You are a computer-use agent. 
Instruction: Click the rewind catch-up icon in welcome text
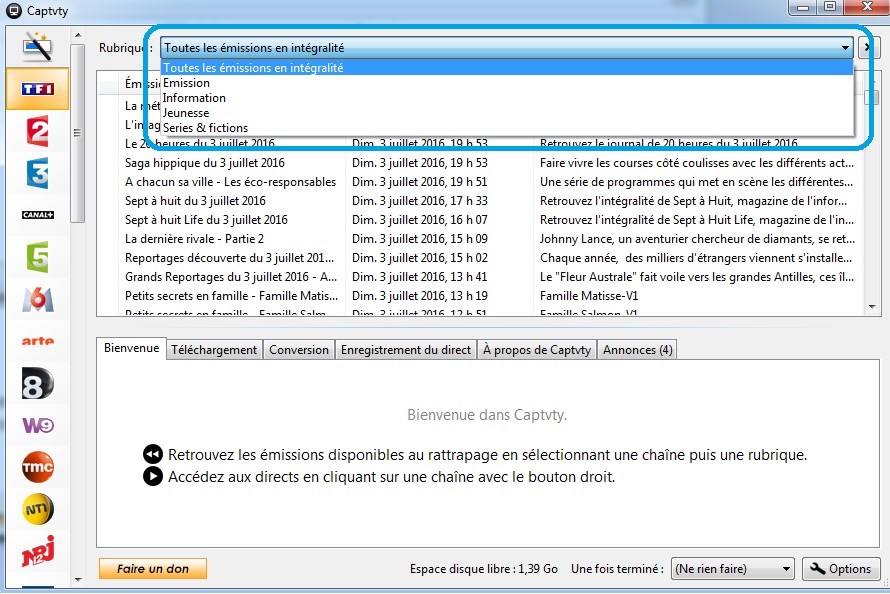(x=153, y=454)
